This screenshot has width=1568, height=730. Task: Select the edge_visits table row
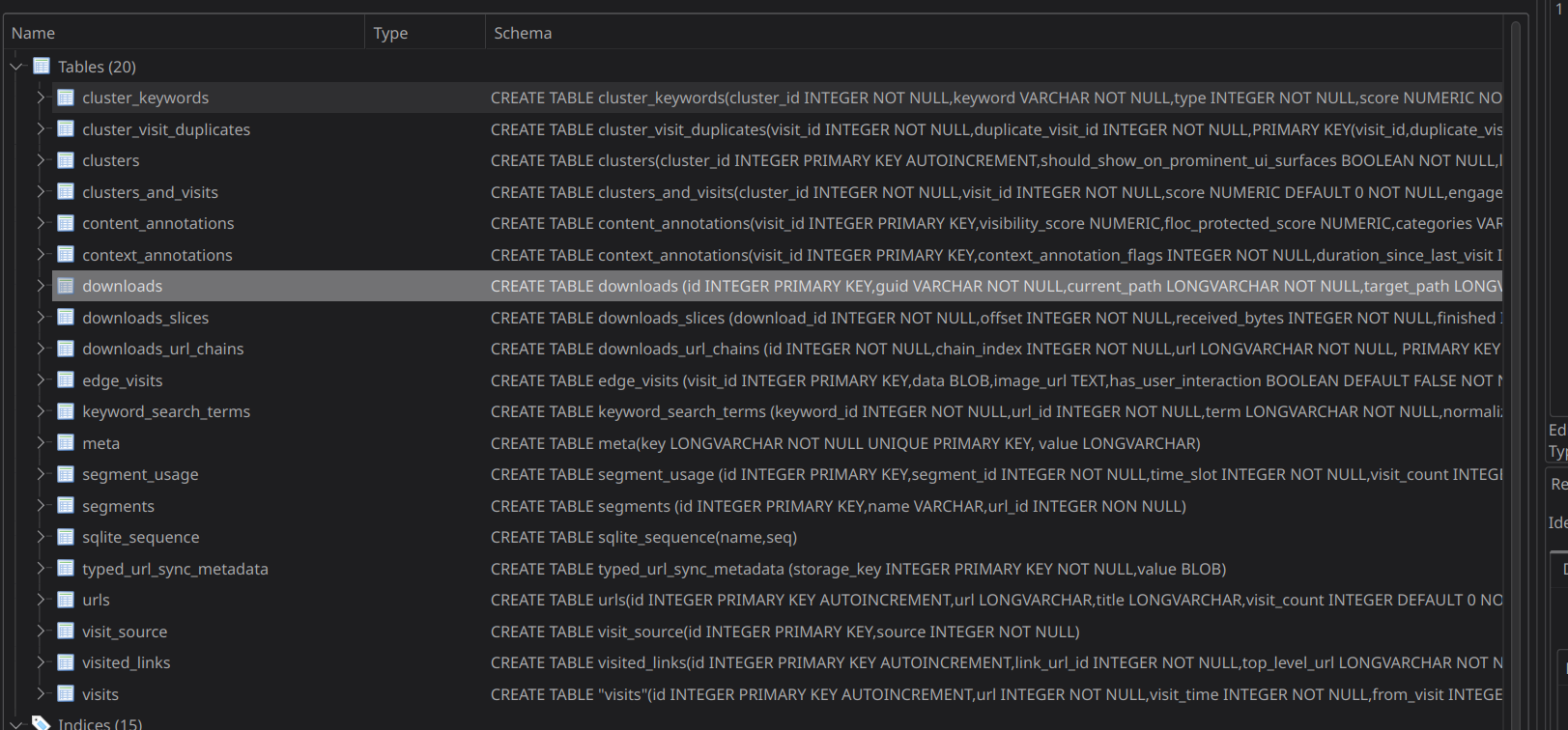pos(123,380)
